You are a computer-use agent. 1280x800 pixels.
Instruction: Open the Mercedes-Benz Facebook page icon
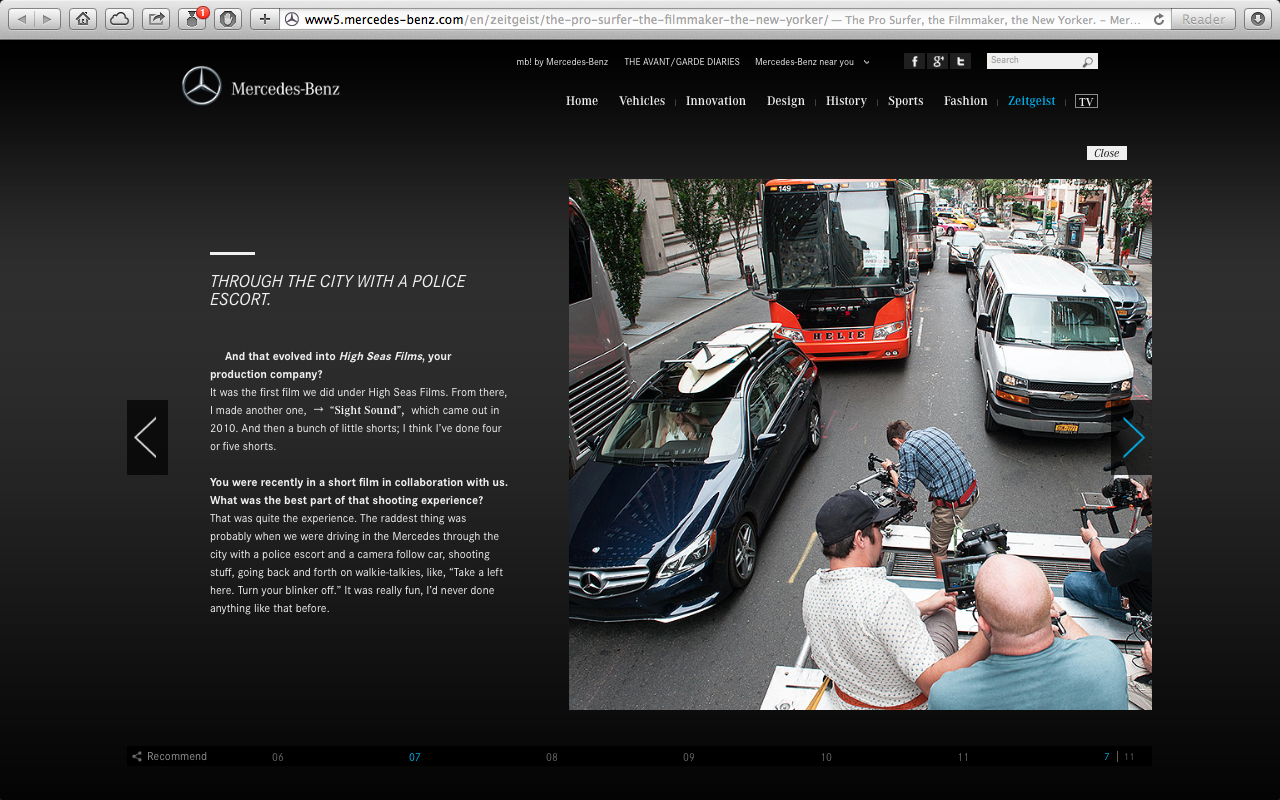pos(914,61)
